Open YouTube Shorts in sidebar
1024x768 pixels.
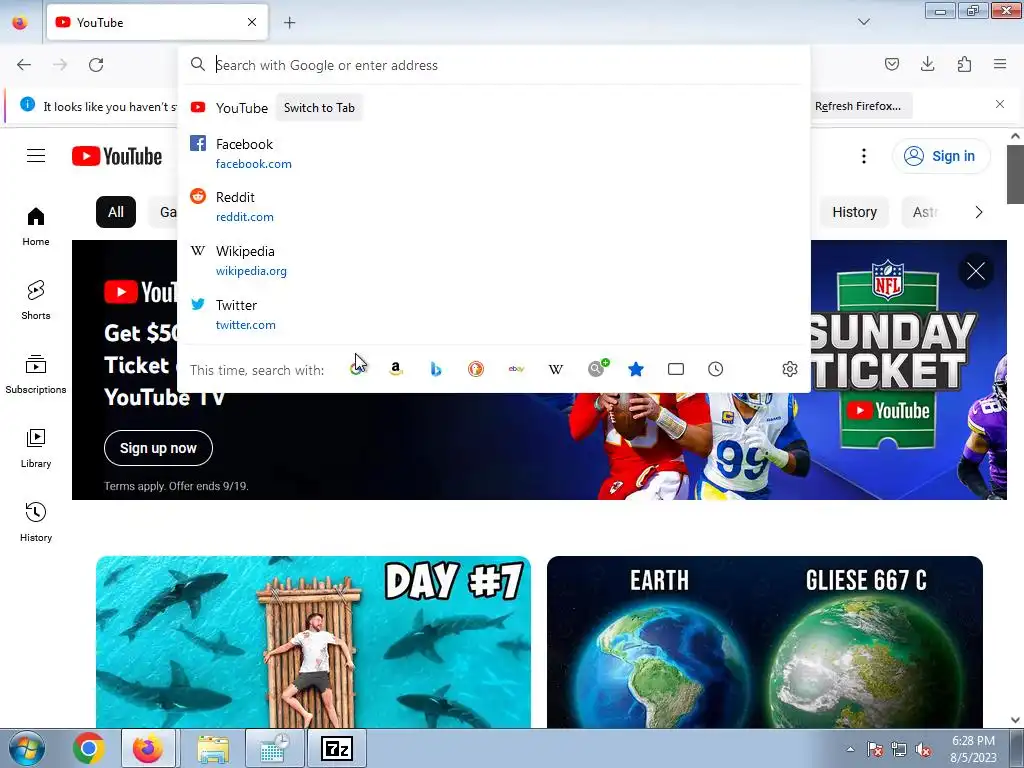(x=36, y=300)
